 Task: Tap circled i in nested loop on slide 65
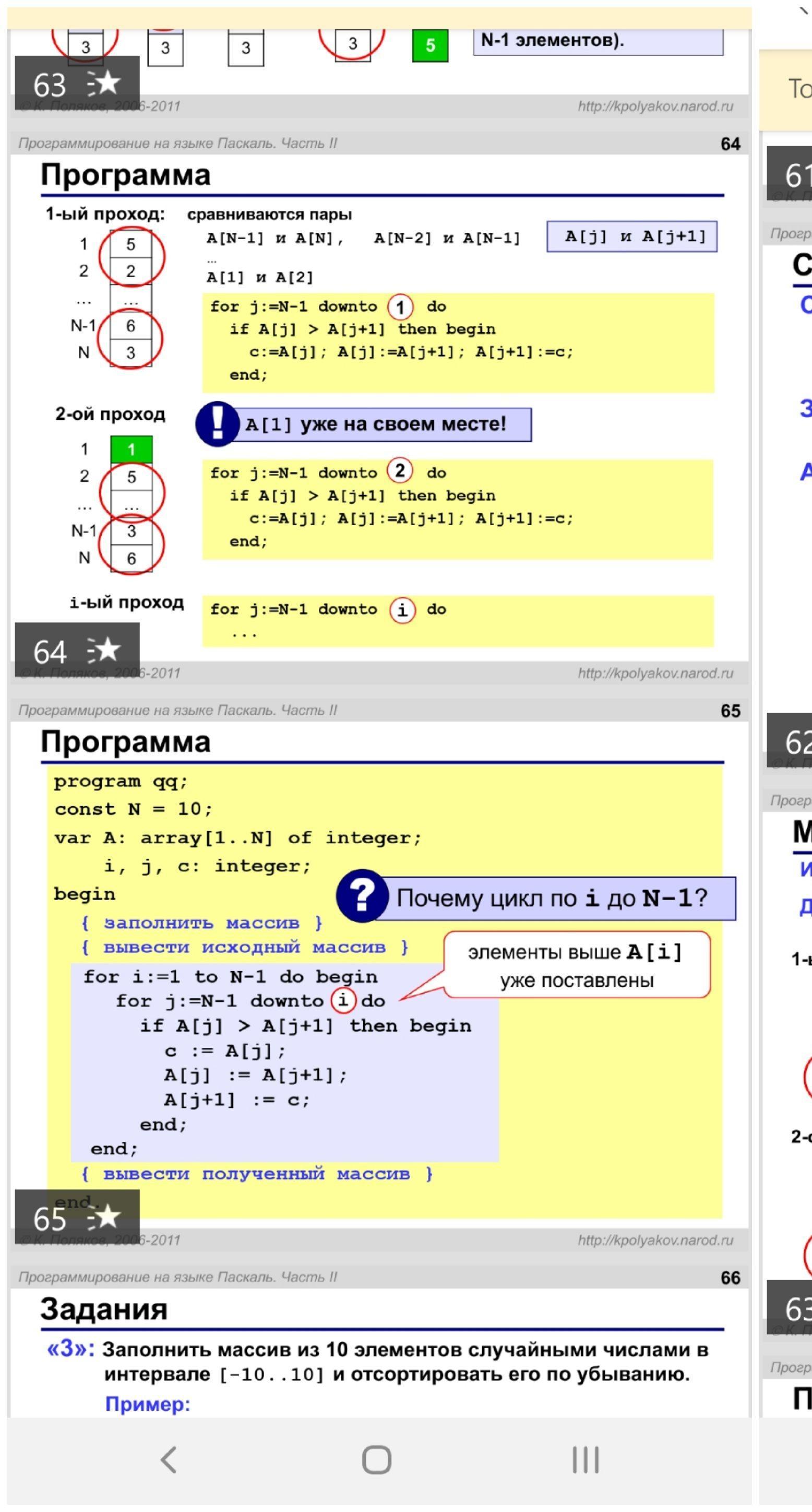pos(344,1000)
